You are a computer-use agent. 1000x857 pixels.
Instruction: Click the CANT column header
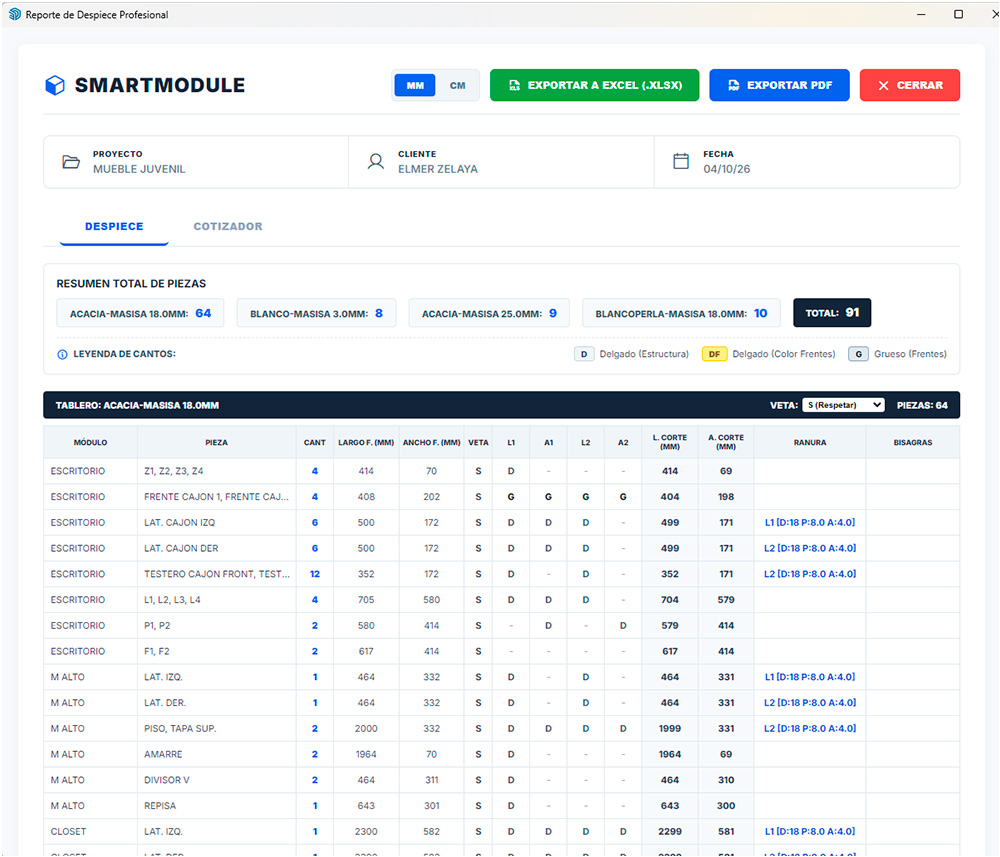pos(314,443)
